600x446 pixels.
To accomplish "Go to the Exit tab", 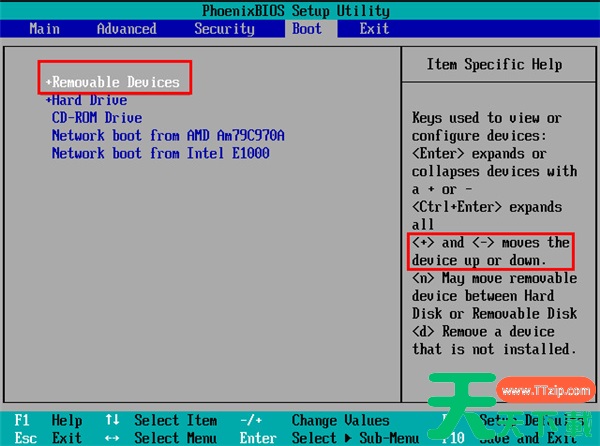I will point(374,29).
